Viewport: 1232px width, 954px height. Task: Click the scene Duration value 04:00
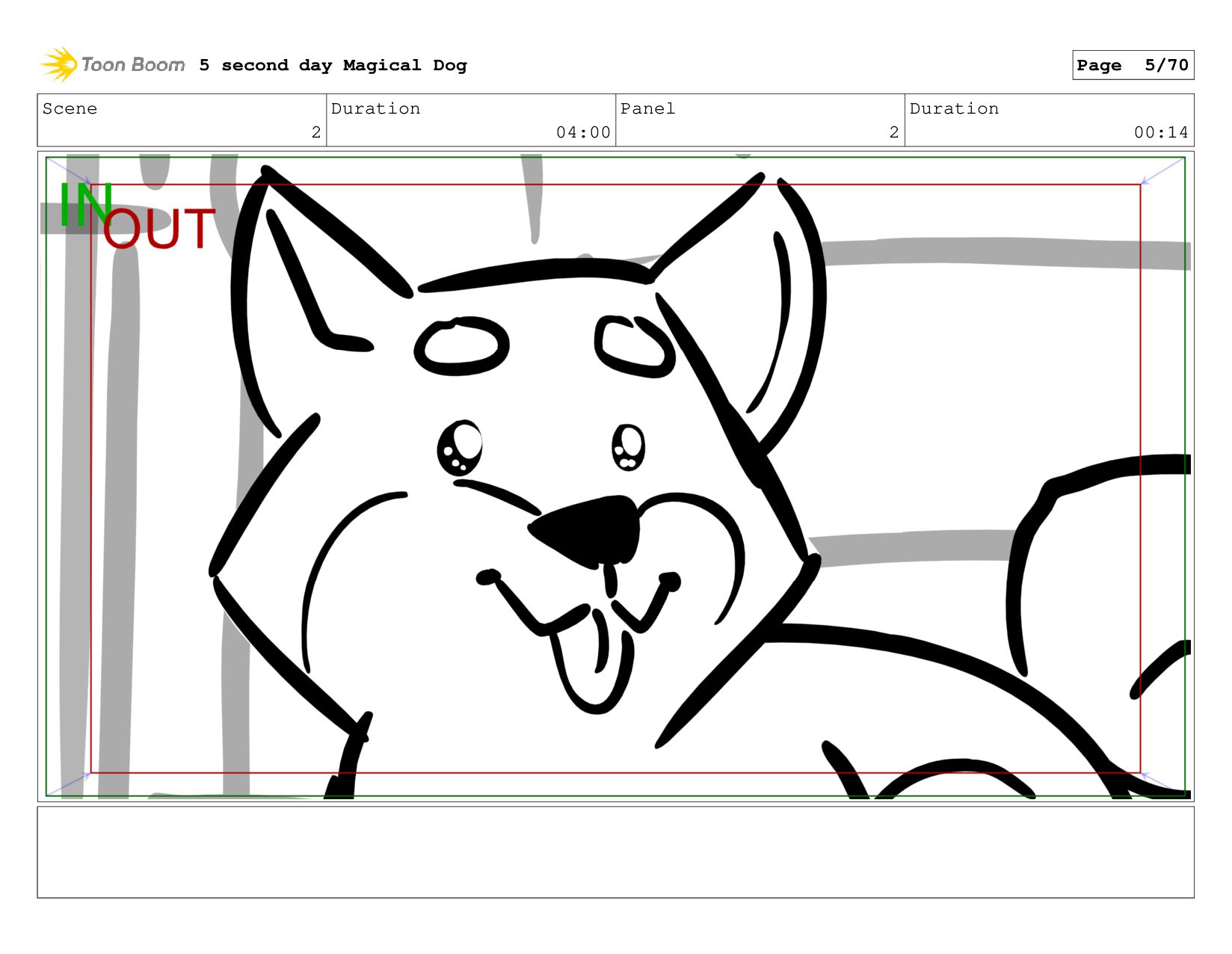point(583,132)
